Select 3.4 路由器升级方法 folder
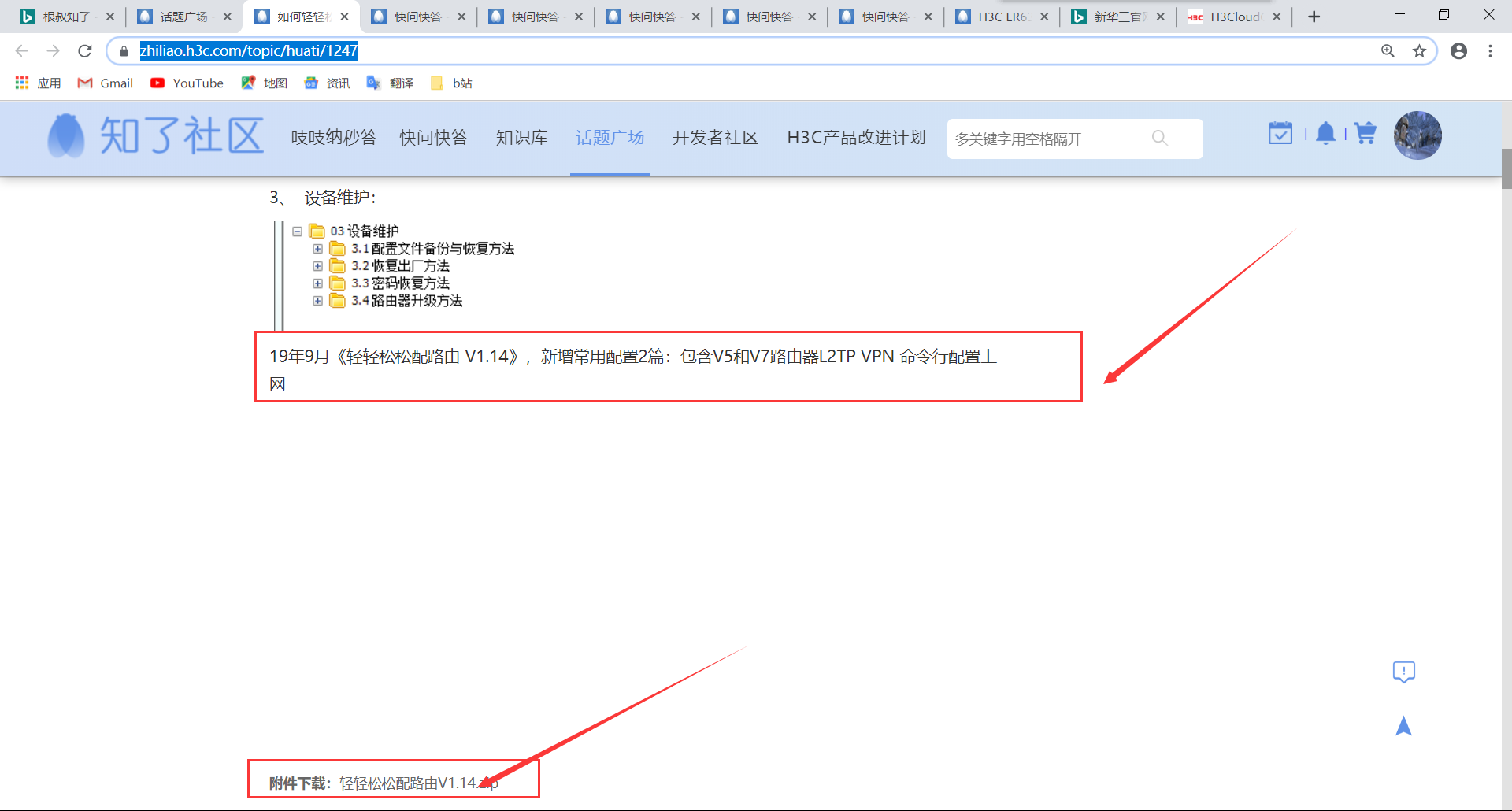Image resolution: width=1512 pixels, height=811 pixels. tap(396, 301)
